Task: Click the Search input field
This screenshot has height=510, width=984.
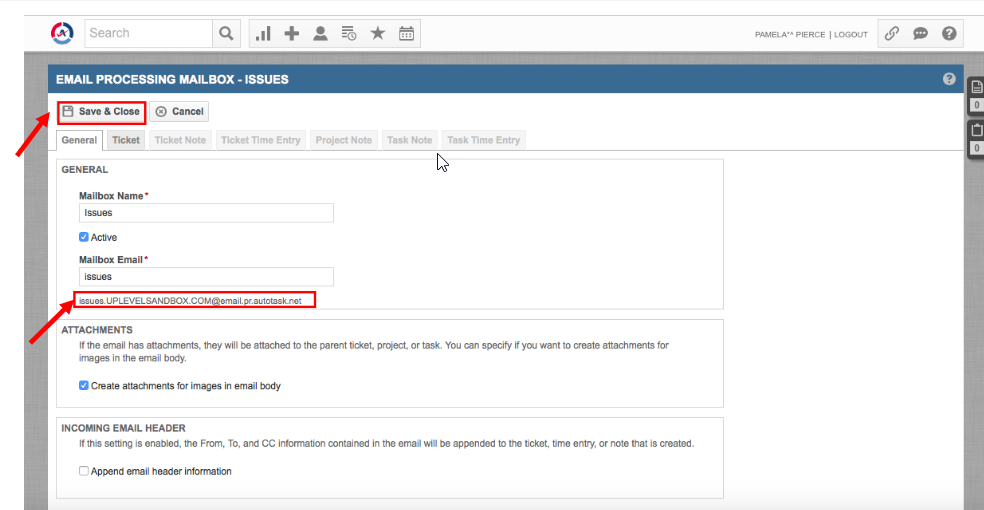Action: click(149, 33)
